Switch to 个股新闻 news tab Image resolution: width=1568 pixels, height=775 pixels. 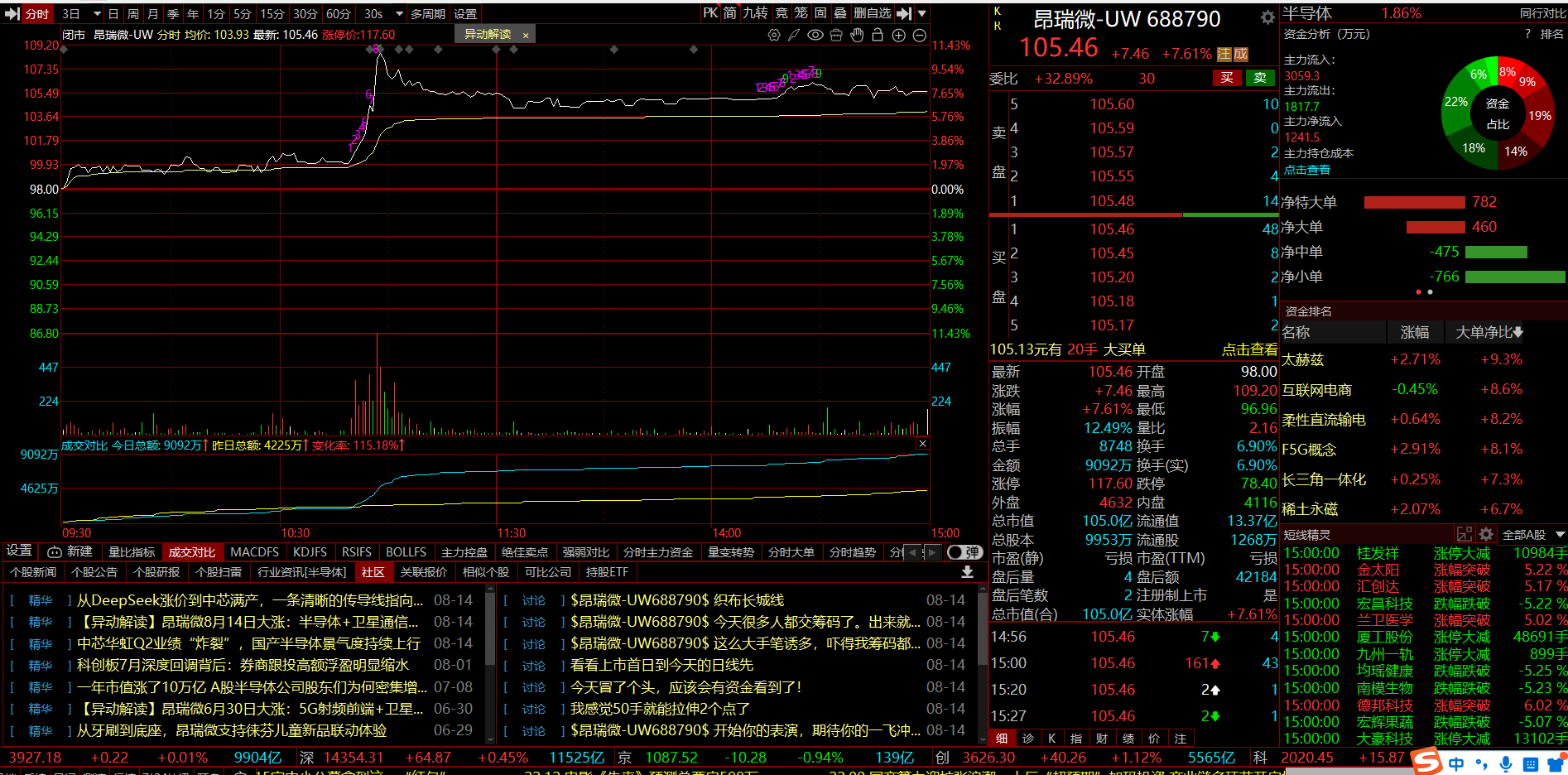coord(33,572)
